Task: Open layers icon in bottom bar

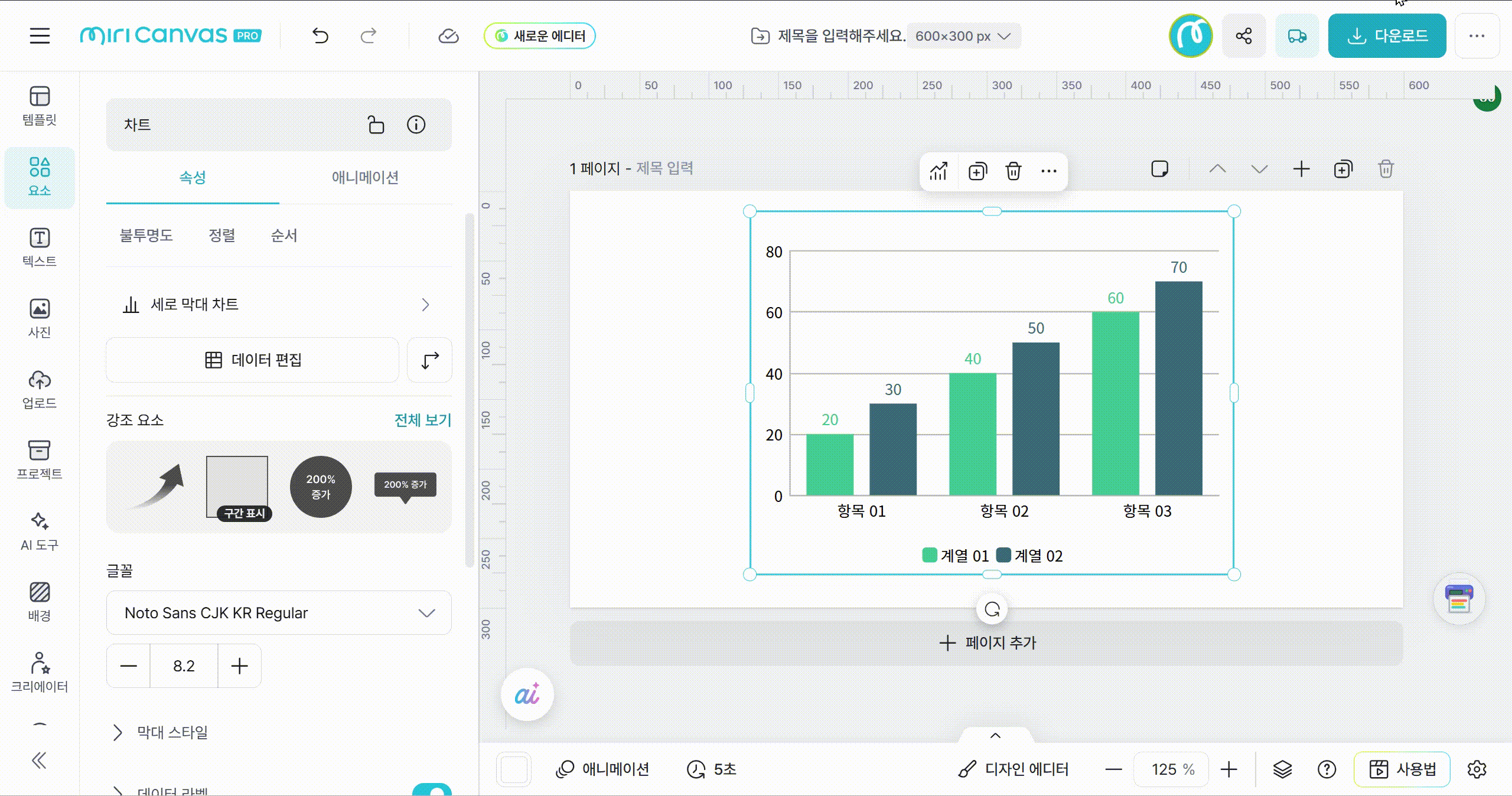Action: pos(1282,769)
